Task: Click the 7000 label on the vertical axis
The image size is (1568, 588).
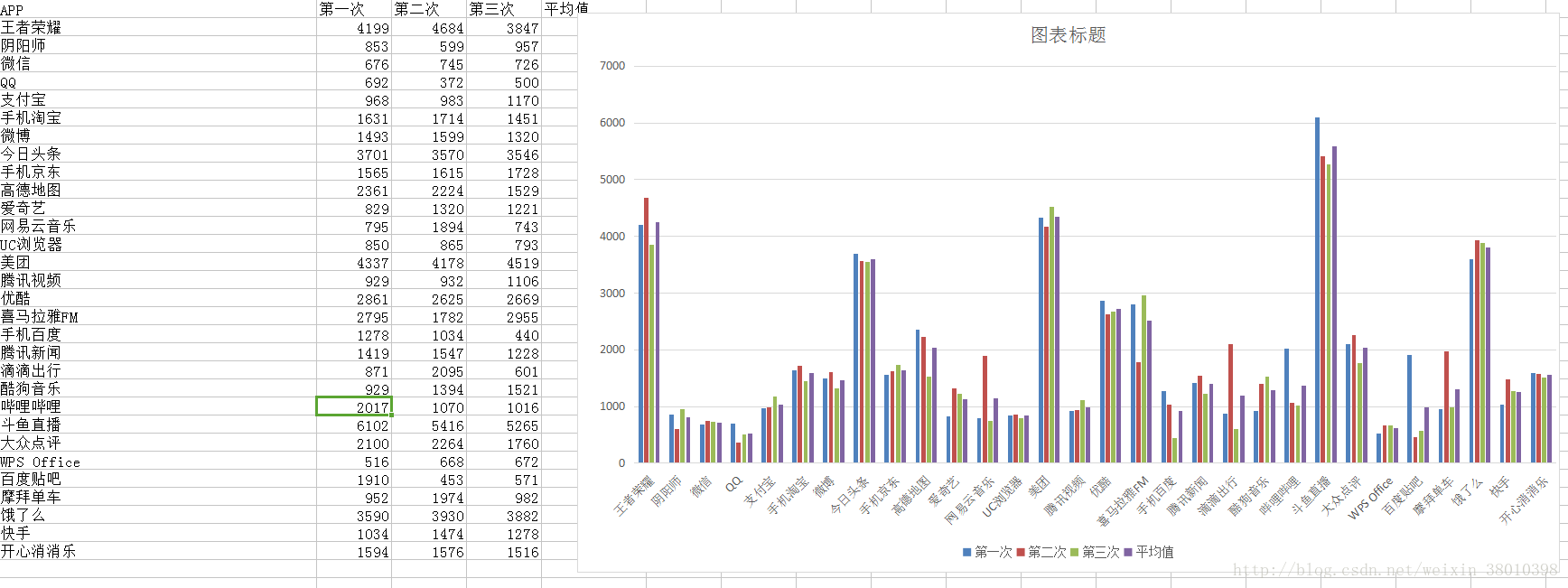Action: point(612,66)
